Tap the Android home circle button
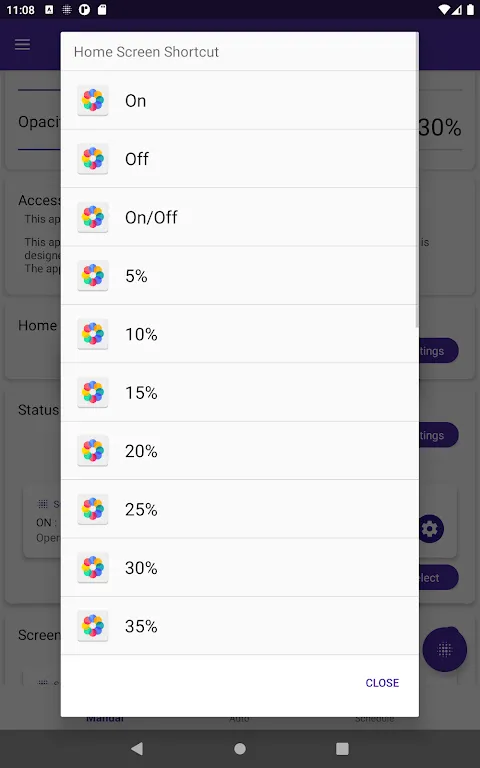 tap(240, 748)
